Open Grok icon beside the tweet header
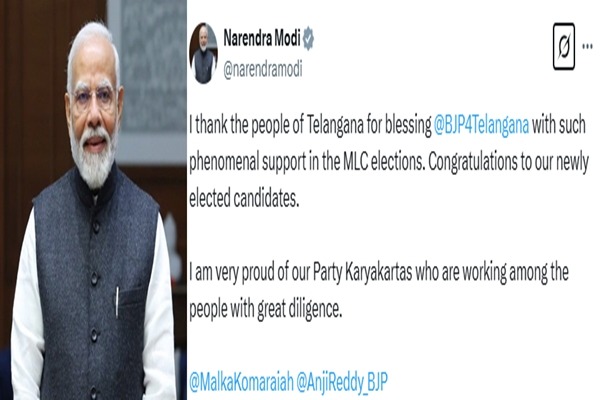This screenshot has width=600, height=400. [x=564, y=46]
